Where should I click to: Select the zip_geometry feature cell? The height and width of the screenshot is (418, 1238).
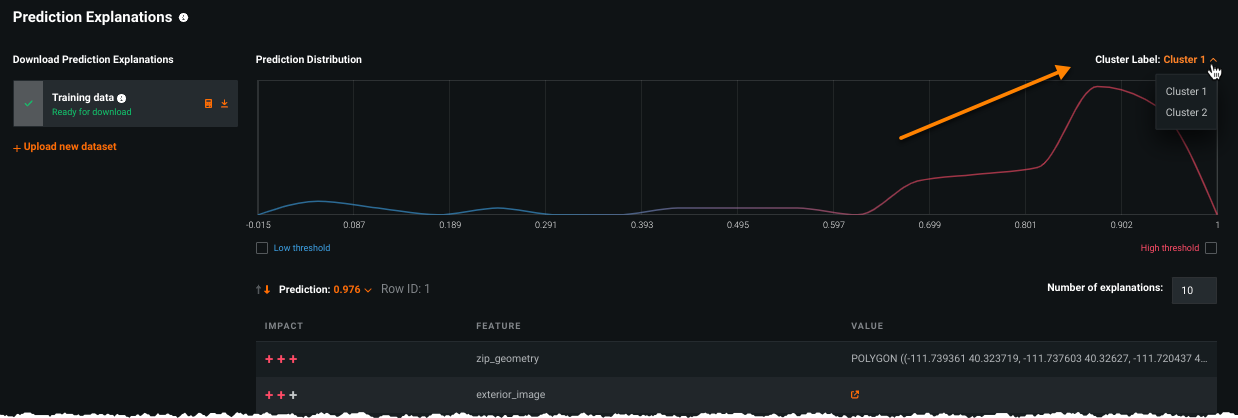(x=508, y=358)
